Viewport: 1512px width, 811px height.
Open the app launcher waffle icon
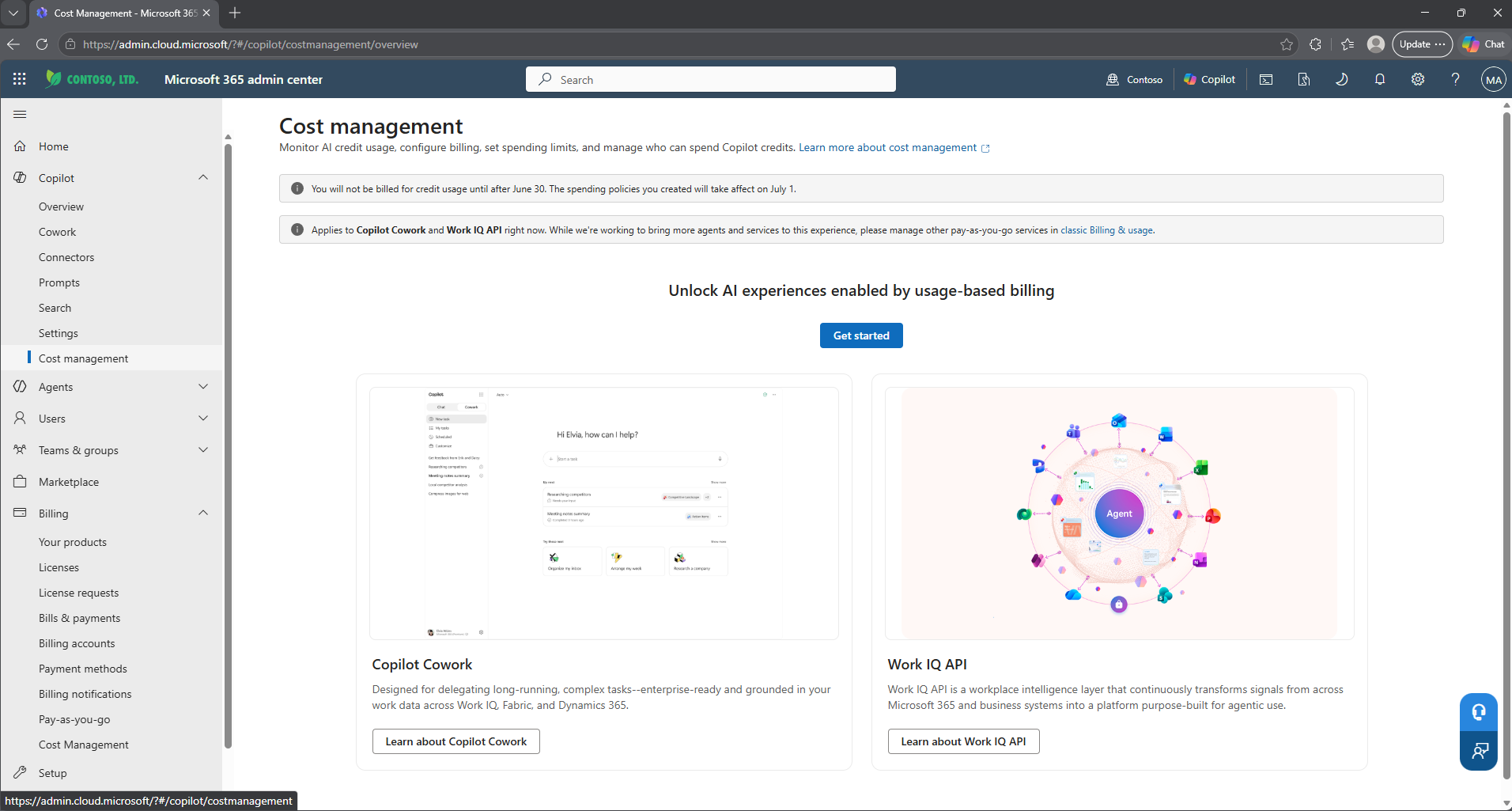[x=20, y=79]
